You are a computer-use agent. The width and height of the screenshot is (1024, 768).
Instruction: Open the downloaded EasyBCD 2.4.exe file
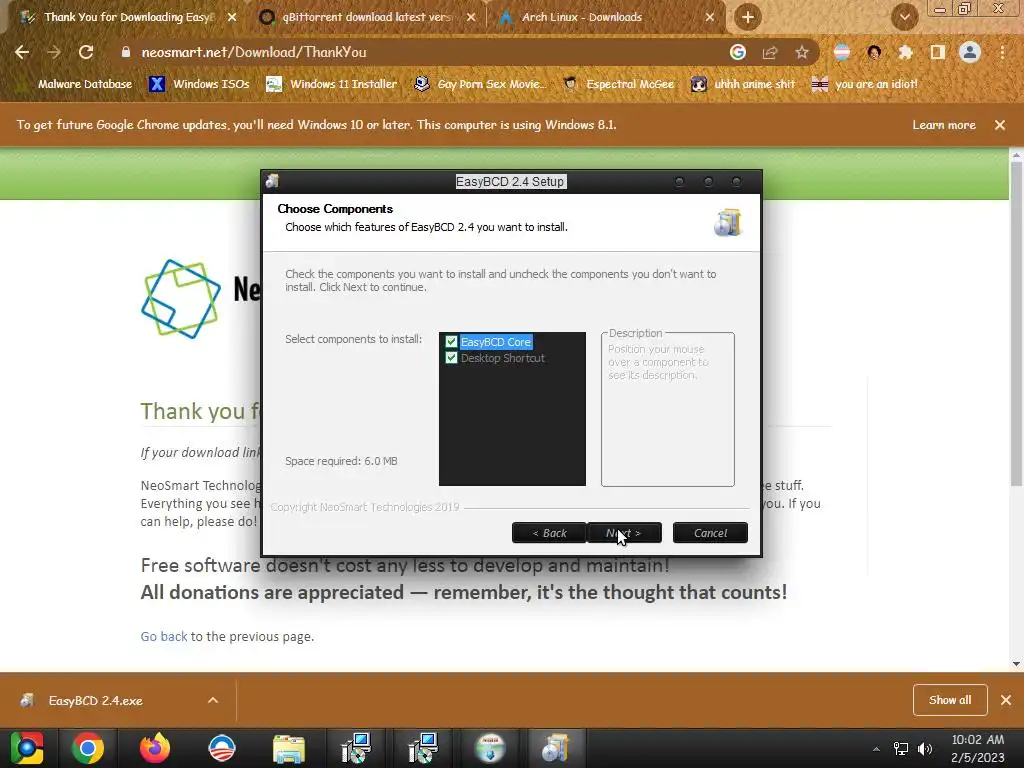coord(95,701)
